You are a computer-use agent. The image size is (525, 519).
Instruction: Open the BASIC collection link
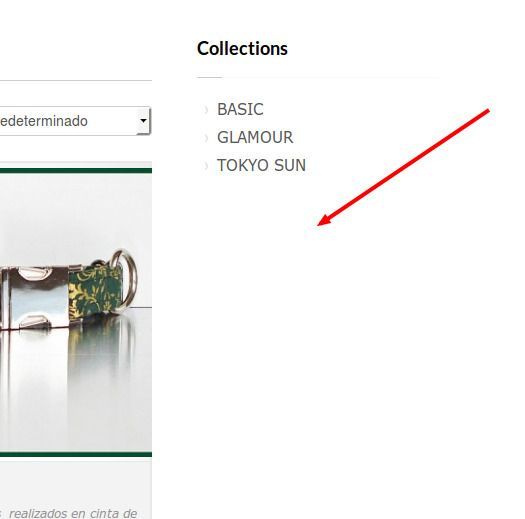pos(240,109)
